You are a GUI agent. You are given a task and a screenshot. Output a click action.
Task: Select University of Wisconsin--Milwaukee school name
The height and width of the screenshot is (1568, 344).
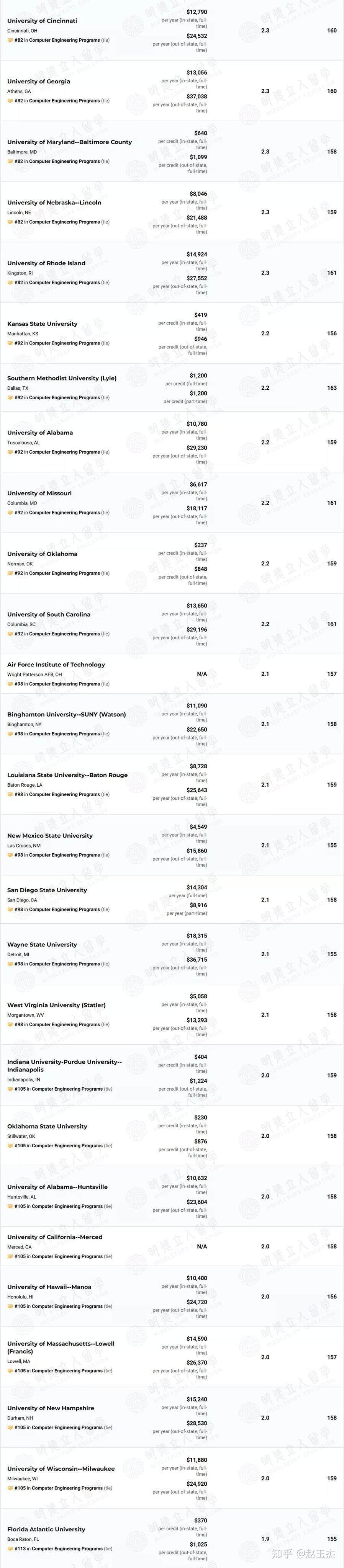point(61,1469)
